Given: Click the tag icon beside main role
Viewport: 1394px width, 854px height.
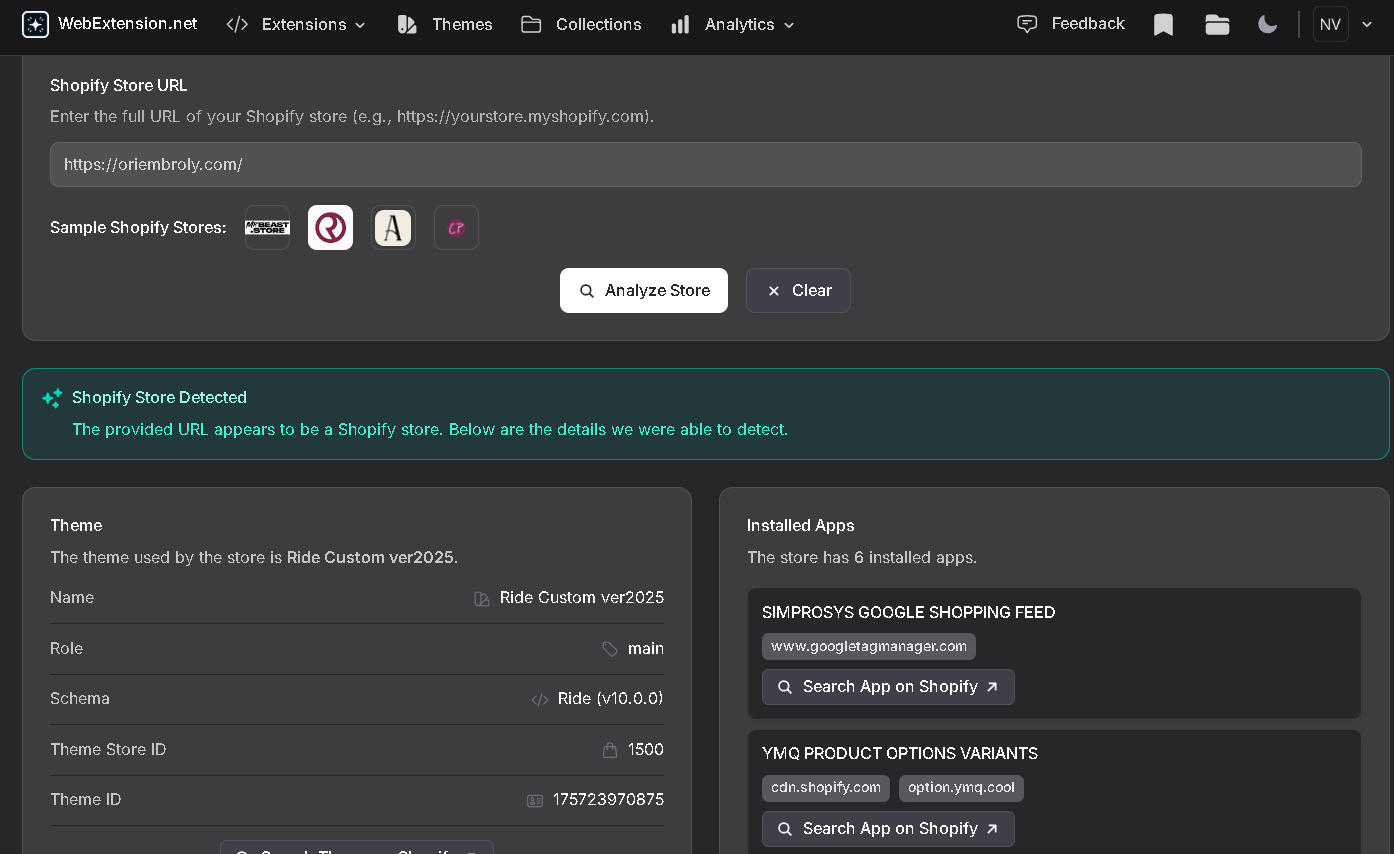Looking at the screenshot, I should tap(610, 649).
